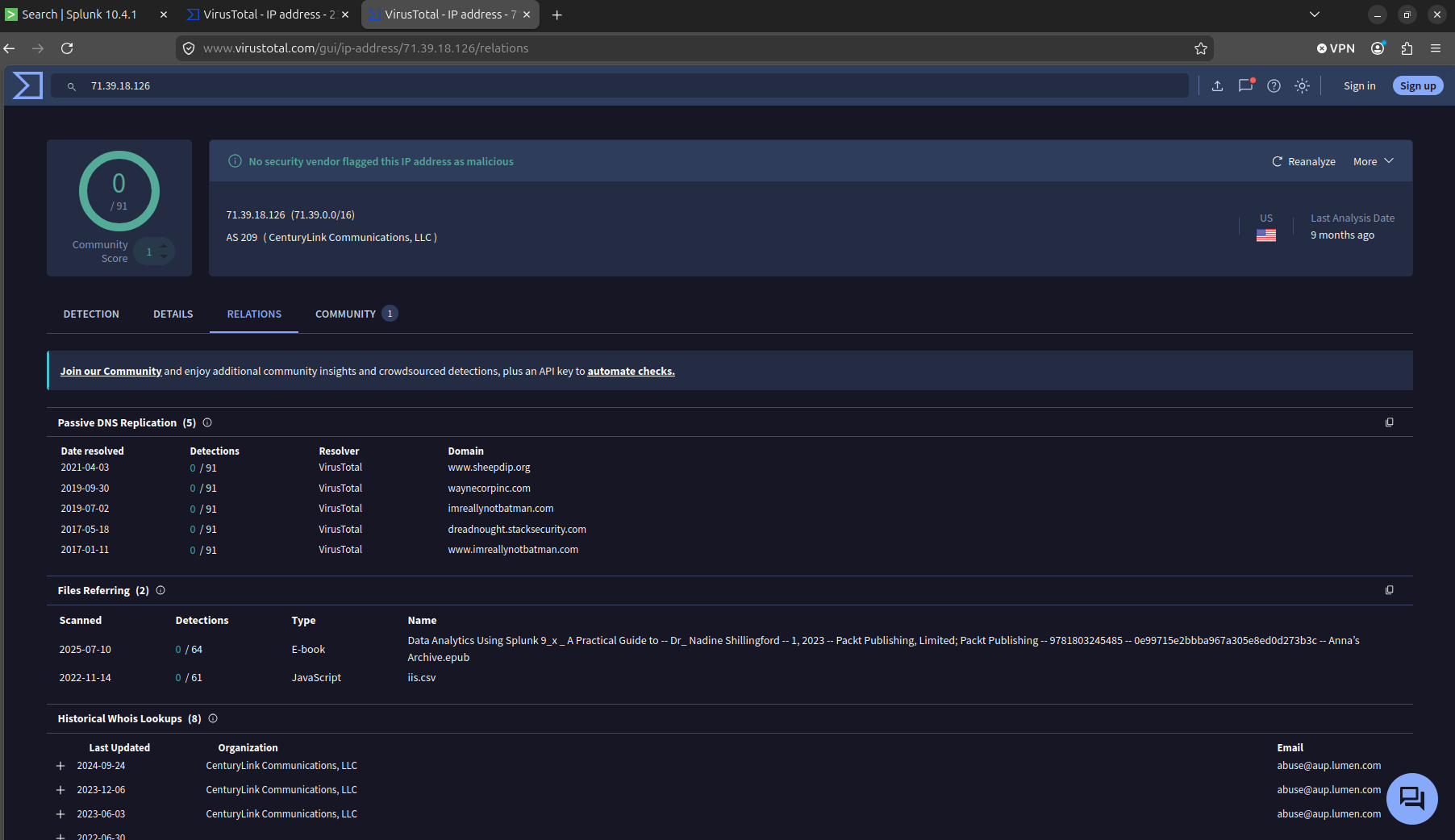Close the active VirusTotal browser tab

(x=527, y=15)
